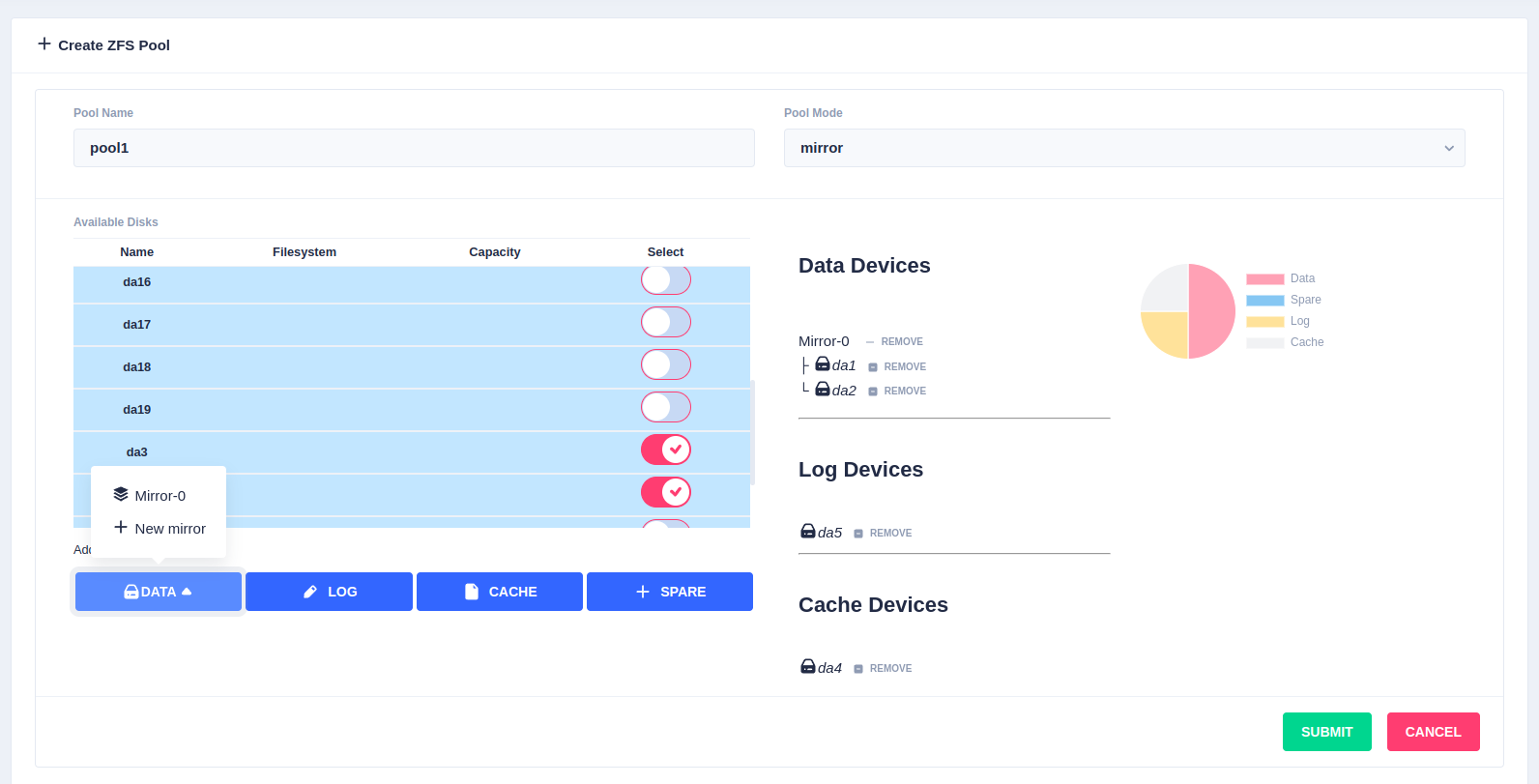Click the disk icon next to da2
This screenshot has height=784, width=1539.
(823, 389)
